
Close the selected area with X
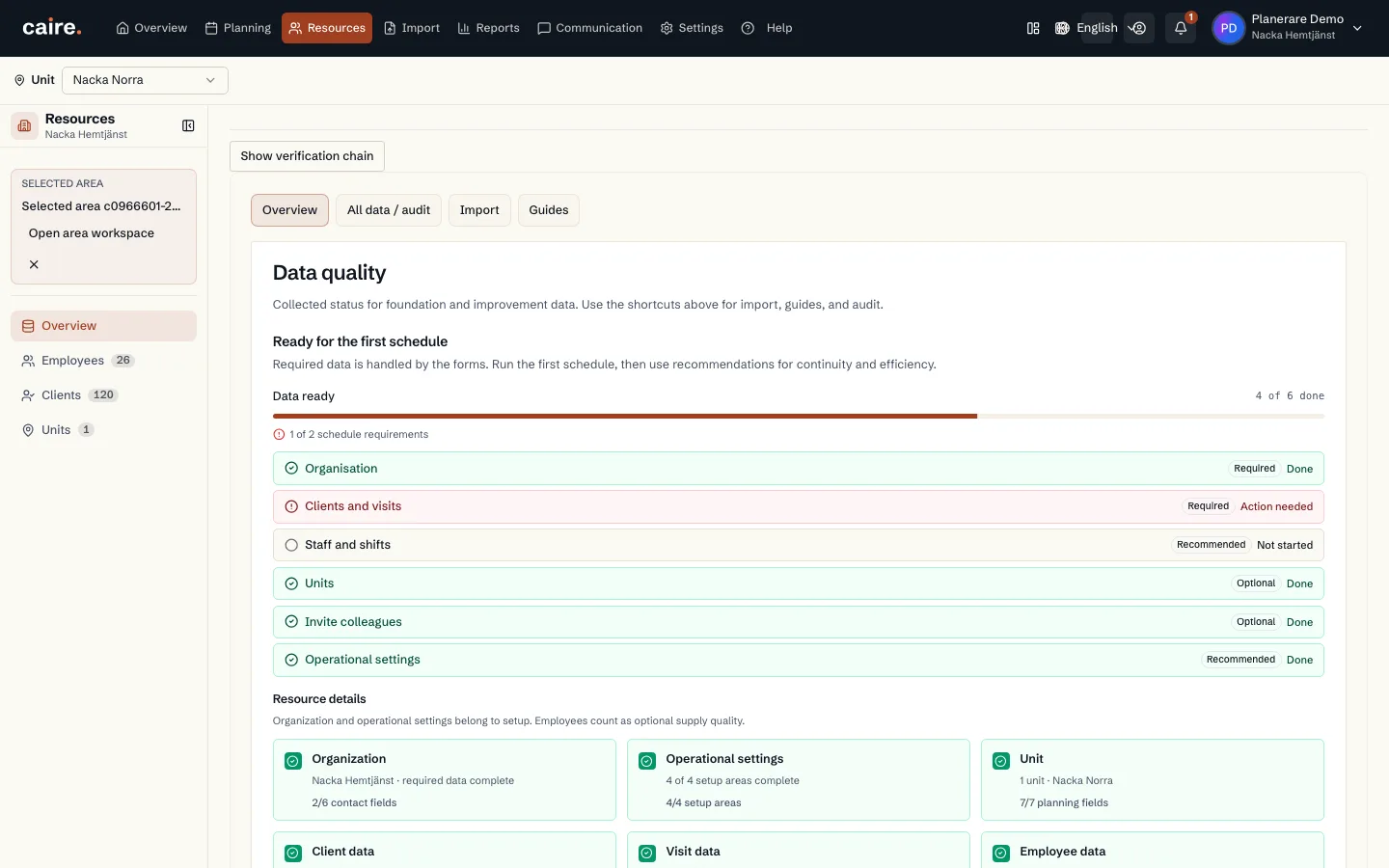click(34, 264)
